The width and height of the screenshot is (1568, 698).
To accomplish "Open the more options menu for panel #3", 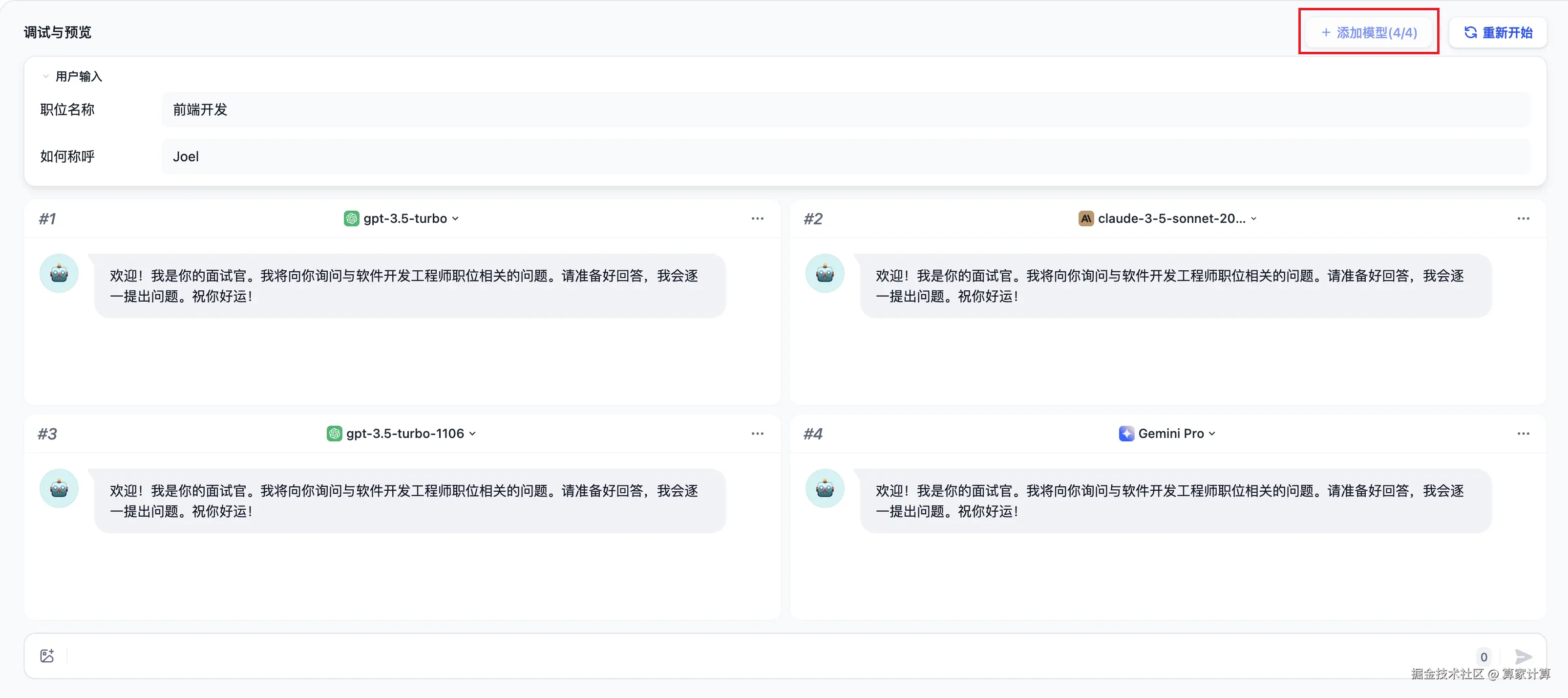I will 757,434.
